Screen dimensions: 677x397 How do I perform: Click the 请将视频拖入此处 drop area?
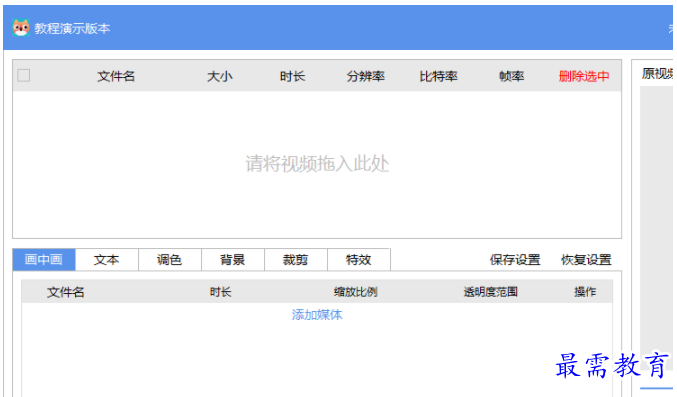click(317, 164)
